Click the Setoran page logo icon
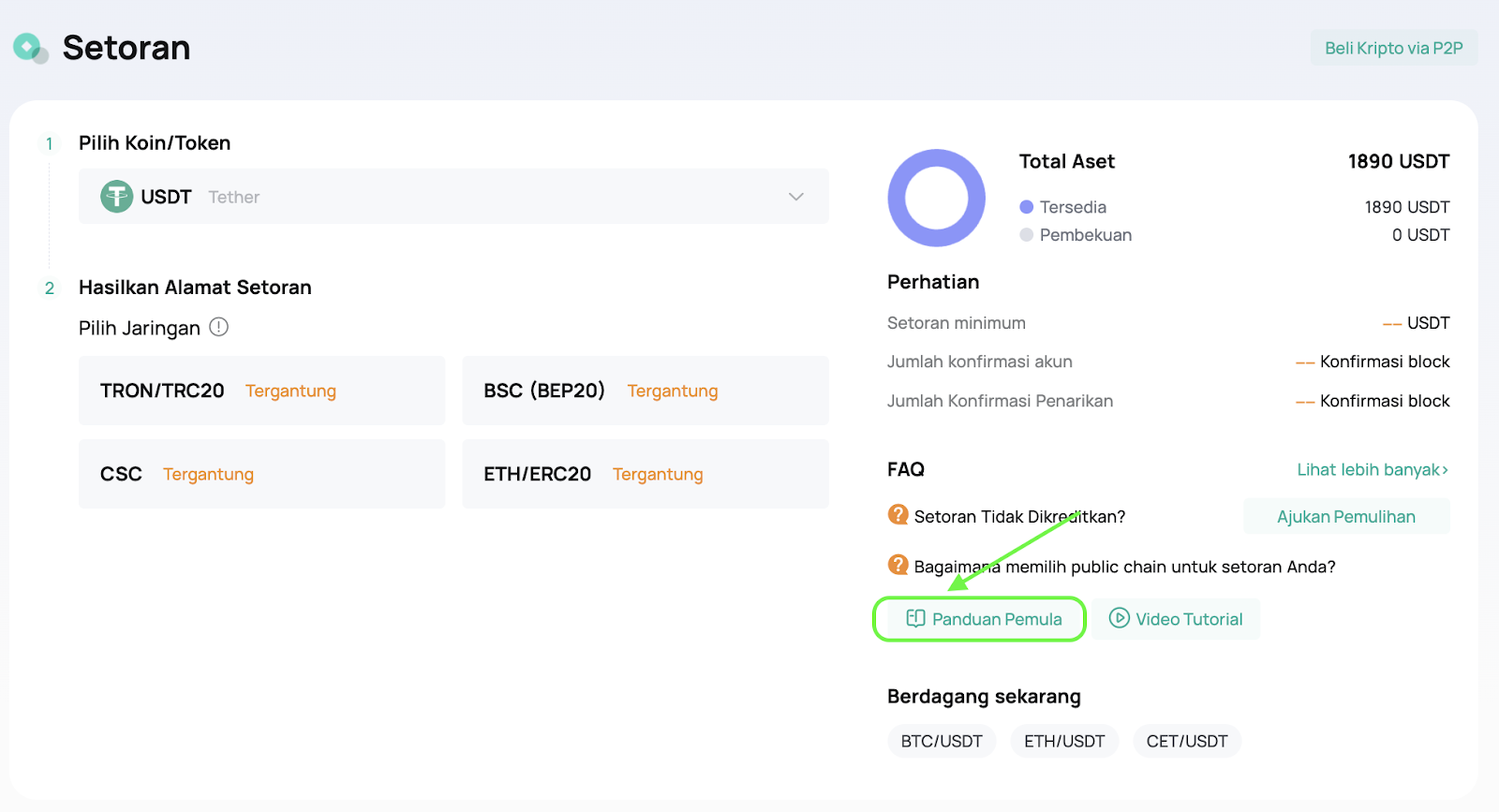The width and height of the screenshot is (1499, 812). pos(30,48)
